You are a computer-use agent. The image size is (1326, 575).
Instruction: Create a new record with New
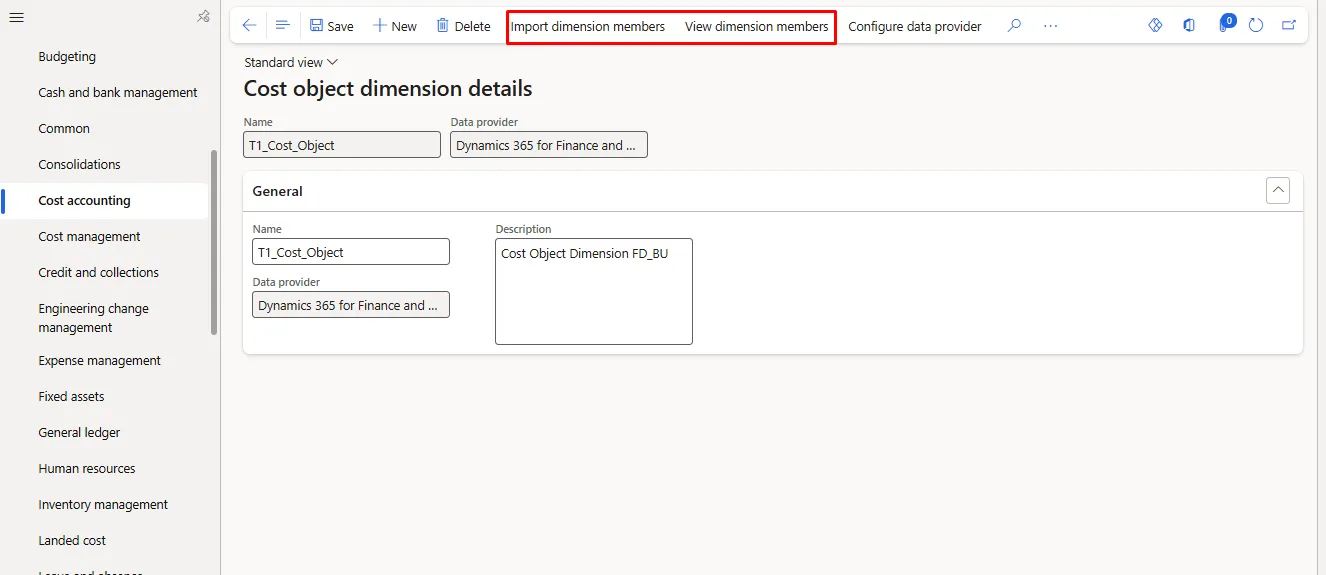[395, 26]
